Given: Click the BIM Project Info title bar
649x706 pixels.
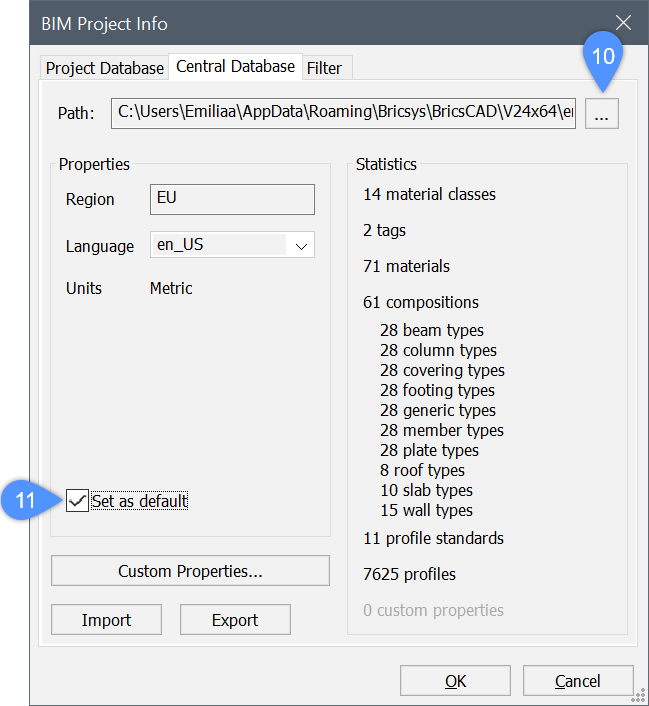Looking at the screenshot, I should coord(300,23).
